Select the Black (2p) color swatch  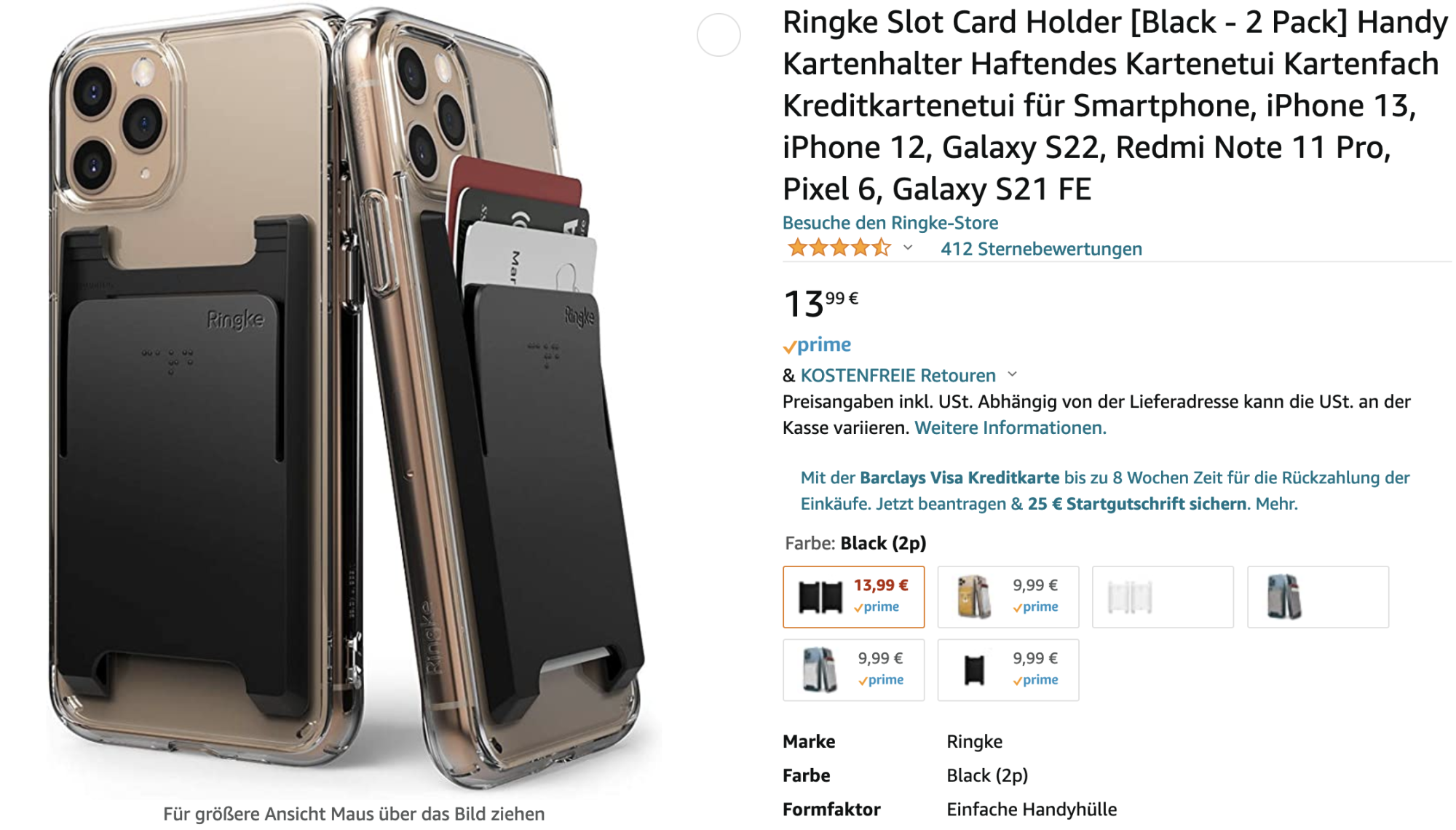click(853, 596)
